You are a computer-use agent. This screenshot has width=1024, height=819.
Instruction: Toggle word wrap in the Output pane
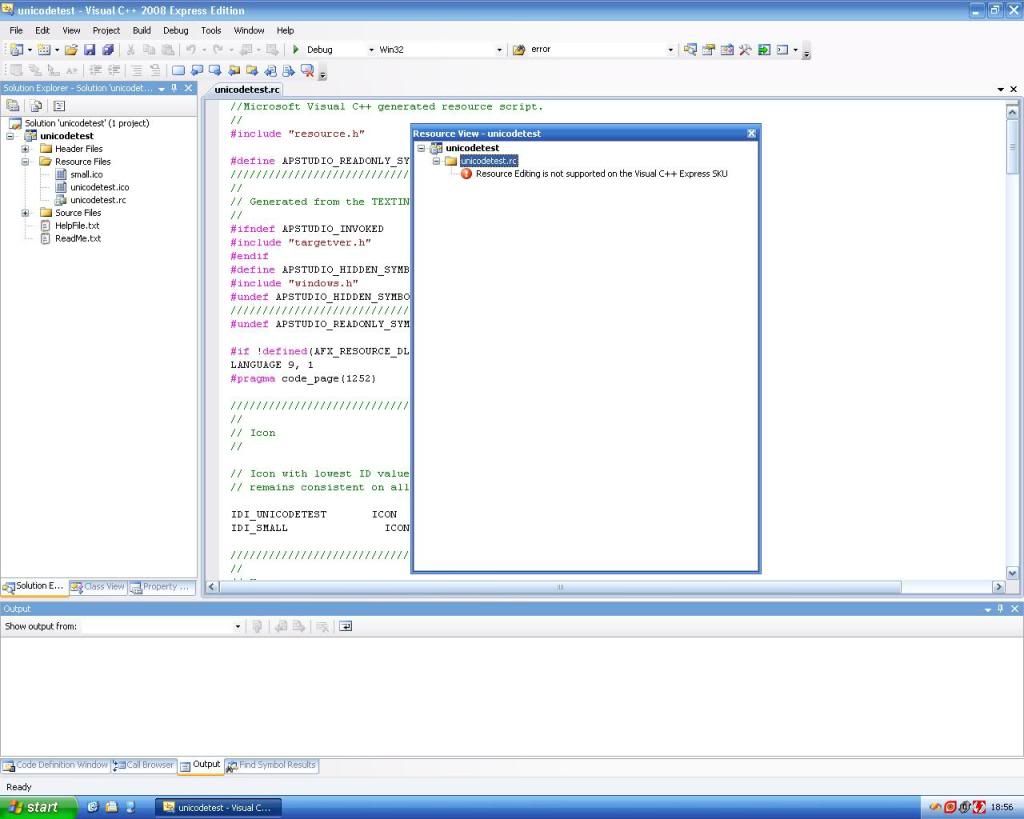pyautogui.click(x=345, y=626)
